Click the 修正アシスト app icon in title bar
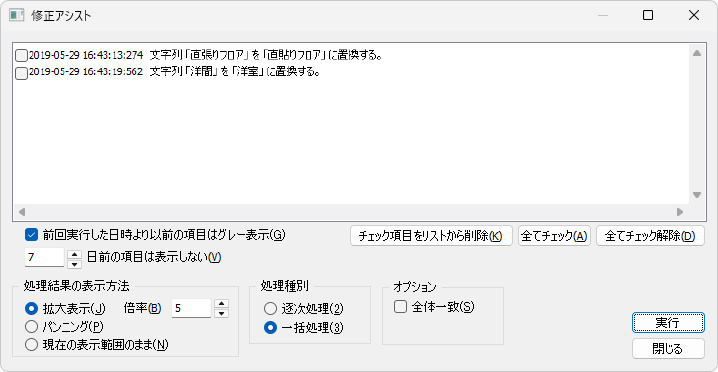The height and width of the screenshot is (372, 718). click(17, 16)
